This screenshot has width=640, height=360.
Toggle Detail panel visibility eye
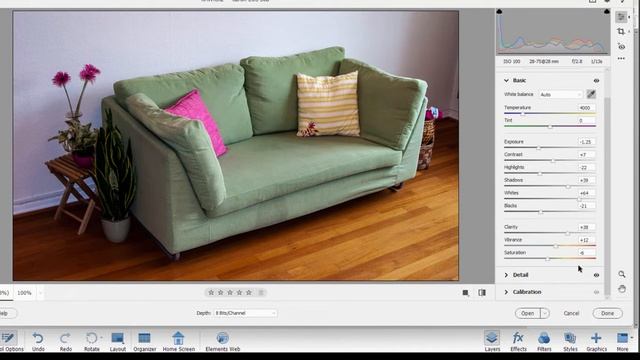click(x=596, y=275)
